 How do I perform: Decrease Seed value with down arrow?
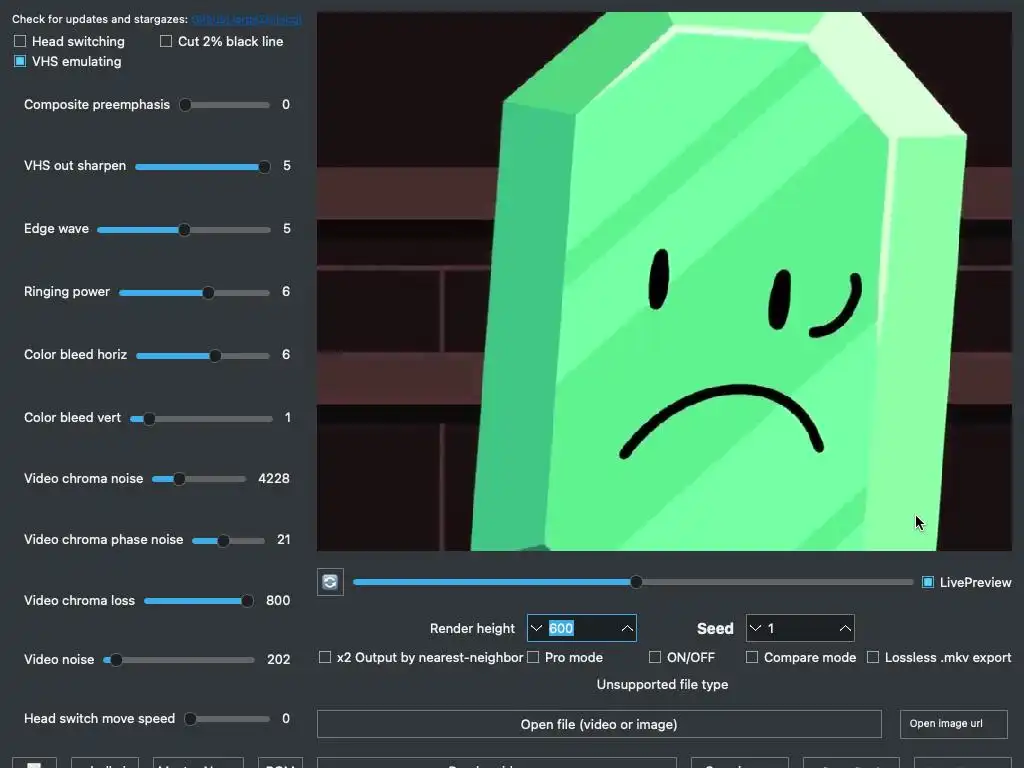756,628
